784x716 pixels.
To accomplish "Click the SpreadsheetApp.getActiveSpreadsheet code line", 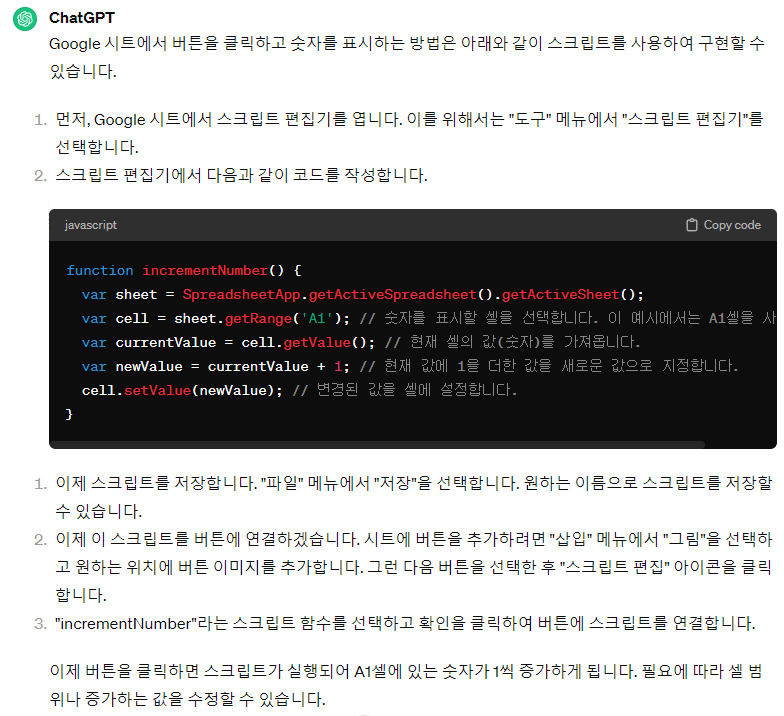I will [362, 294].
